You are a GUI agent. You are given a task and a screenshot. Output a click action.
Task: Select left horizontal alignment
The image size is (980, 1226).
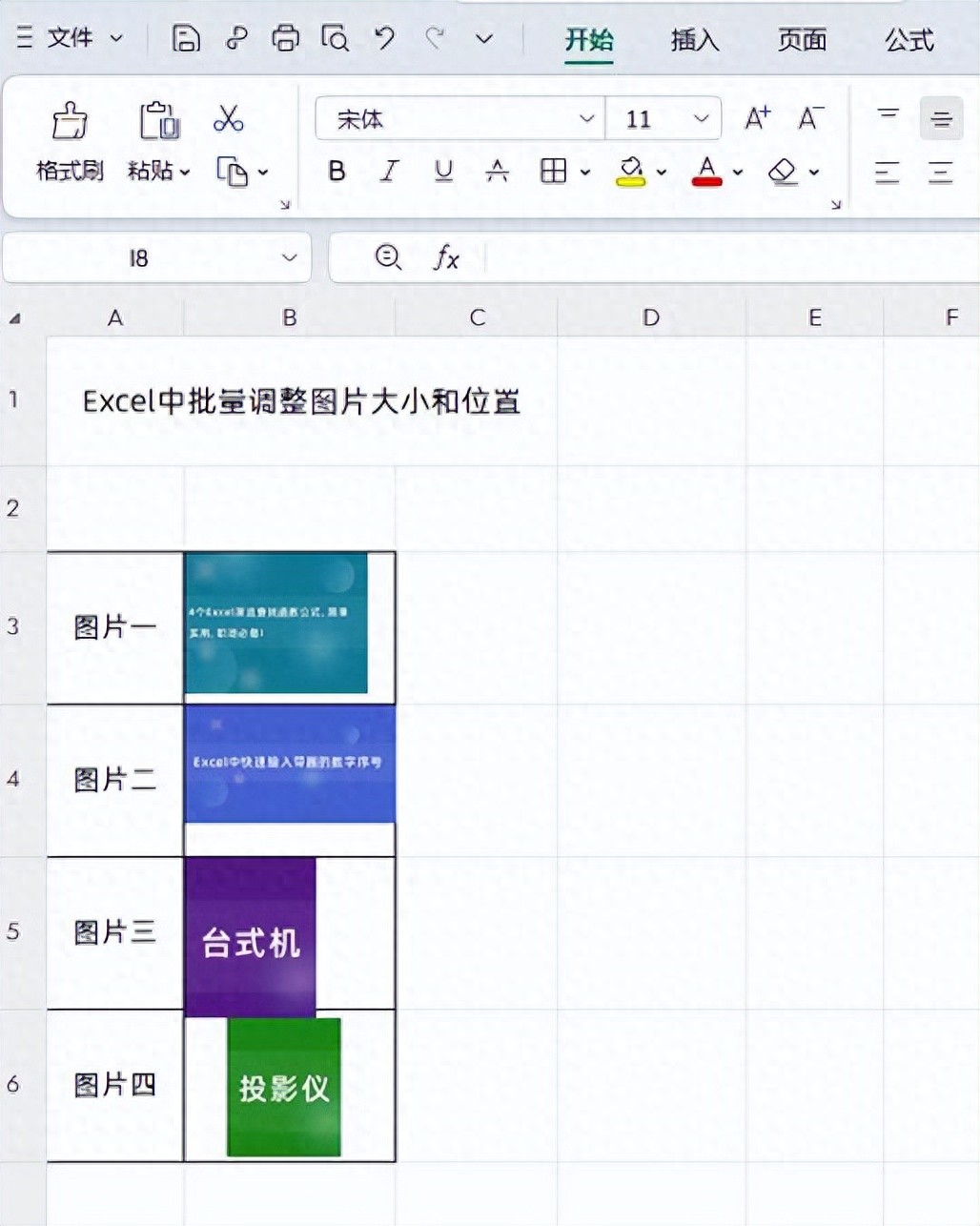click(x=888, y=173)
